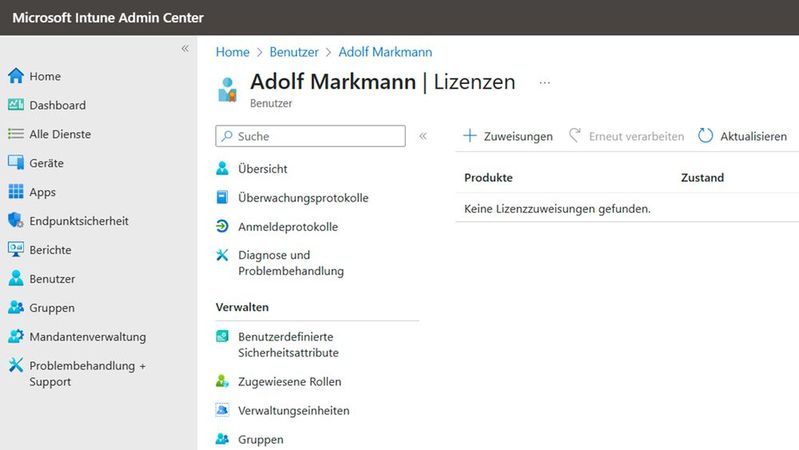Click the Home breadcrumb link
The height and width of the screenshot is (450, 799).
click(x=232, y=52)
